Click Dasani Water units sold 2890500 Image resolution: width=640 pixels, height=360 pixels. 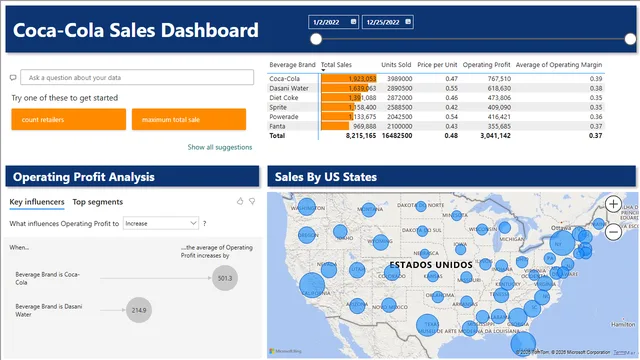click(399, 88)
